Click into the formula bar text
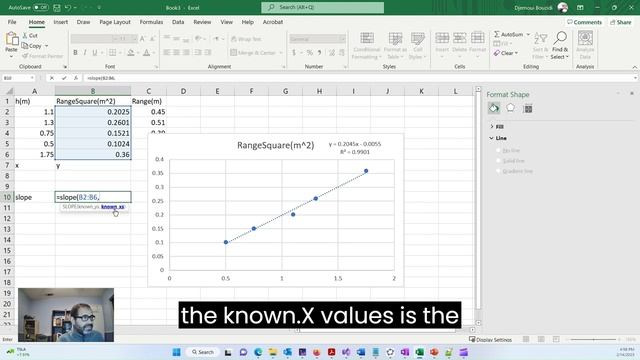 tap(359, 78)
